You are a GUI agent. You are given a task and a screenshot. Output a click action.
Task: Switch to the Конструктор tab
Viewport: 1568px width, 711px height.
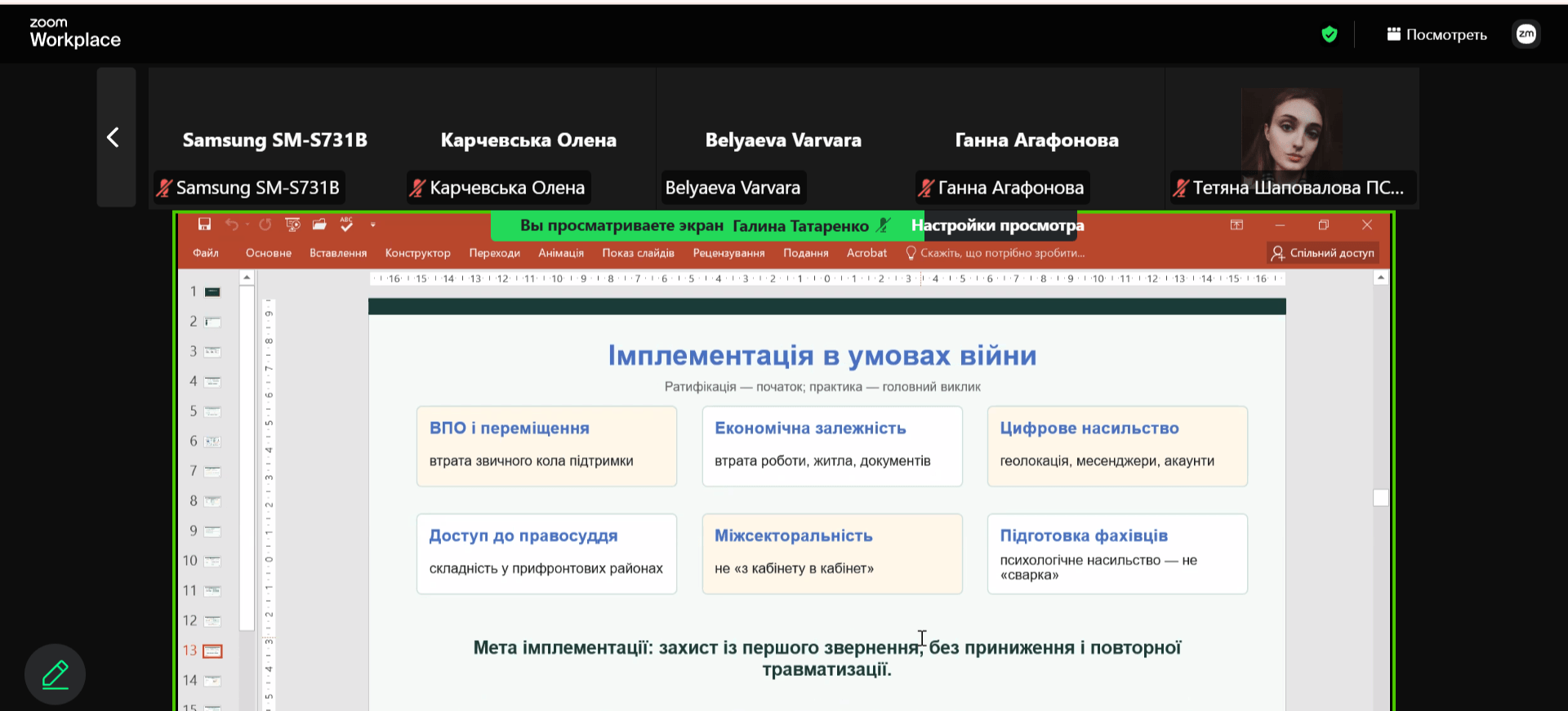pos(418,253)
